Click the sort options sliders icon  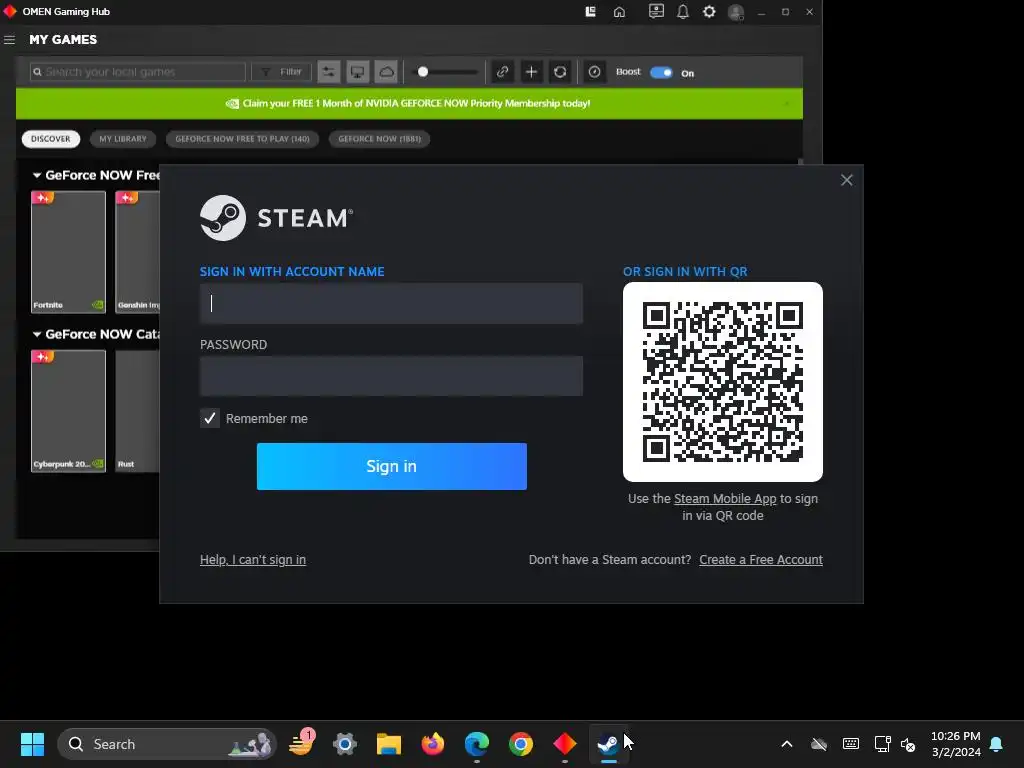pos(328,72)
